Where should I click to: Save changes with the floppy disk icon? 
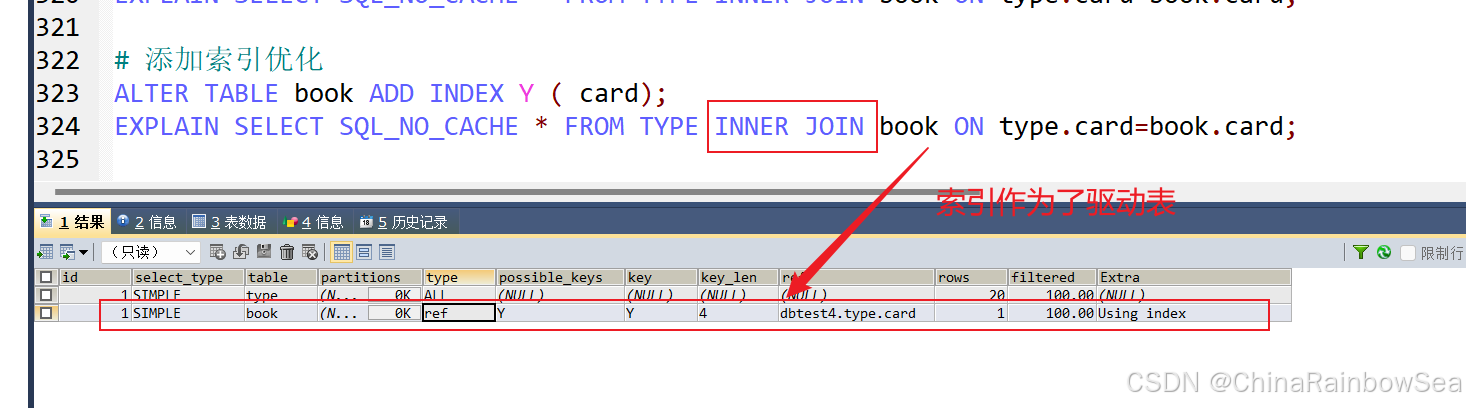click(264, 252)
